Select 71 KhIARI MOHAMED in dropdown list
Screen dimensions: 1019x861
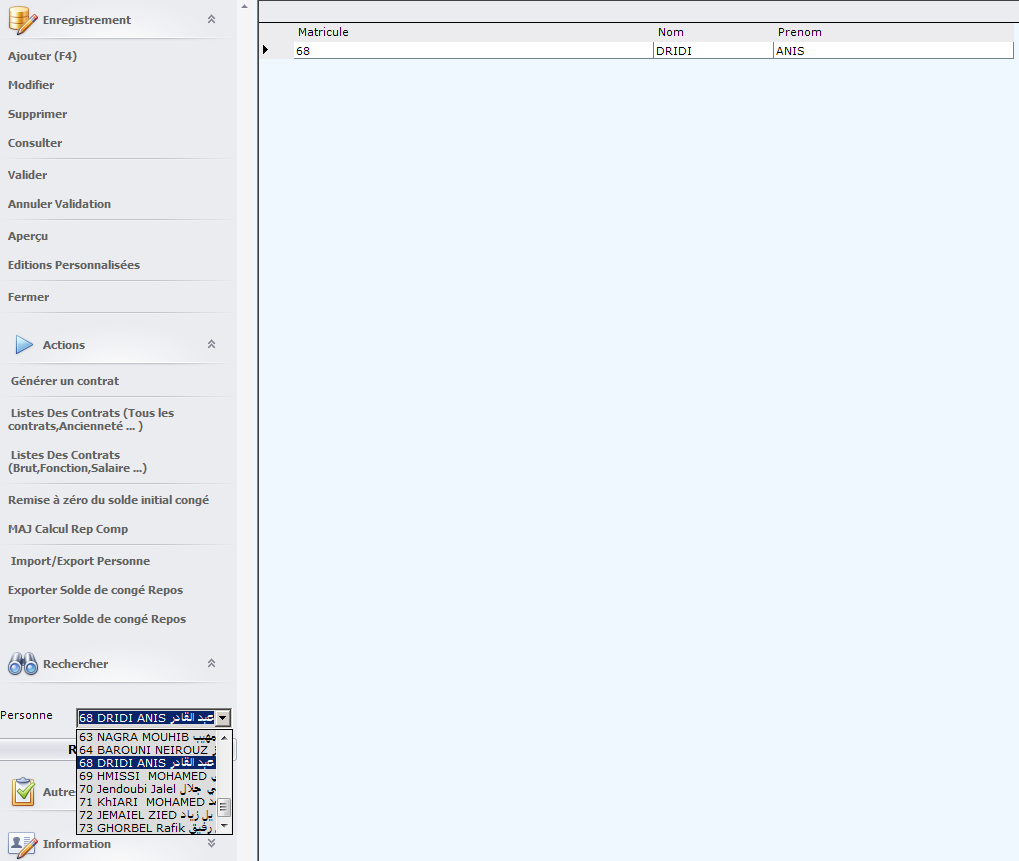[147, 802]
